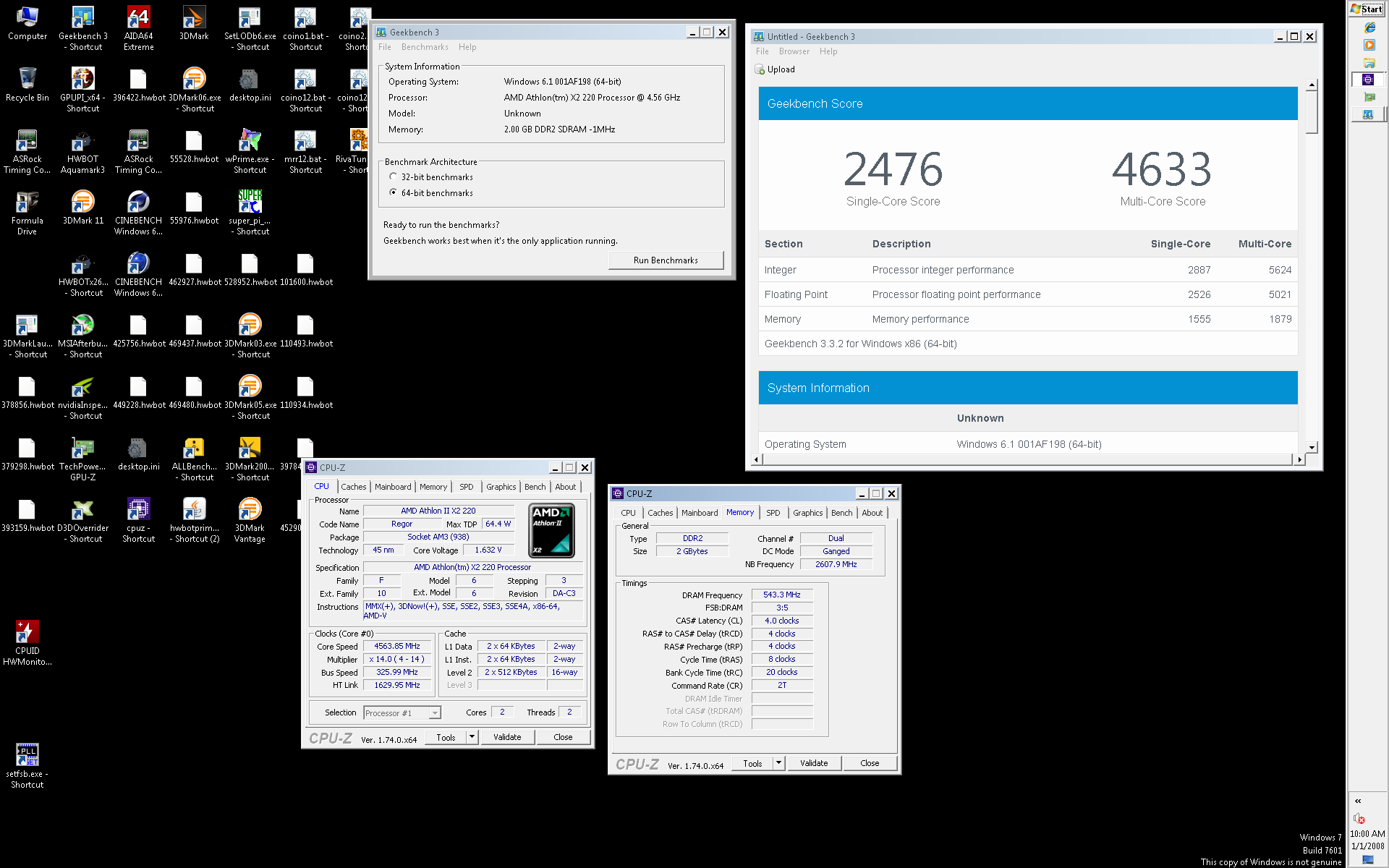Click the scroll down arrow in the Geekbench results
The height and width of the screenshot is (868, 1389).
pyautogui.click(x=1312, y=447)
